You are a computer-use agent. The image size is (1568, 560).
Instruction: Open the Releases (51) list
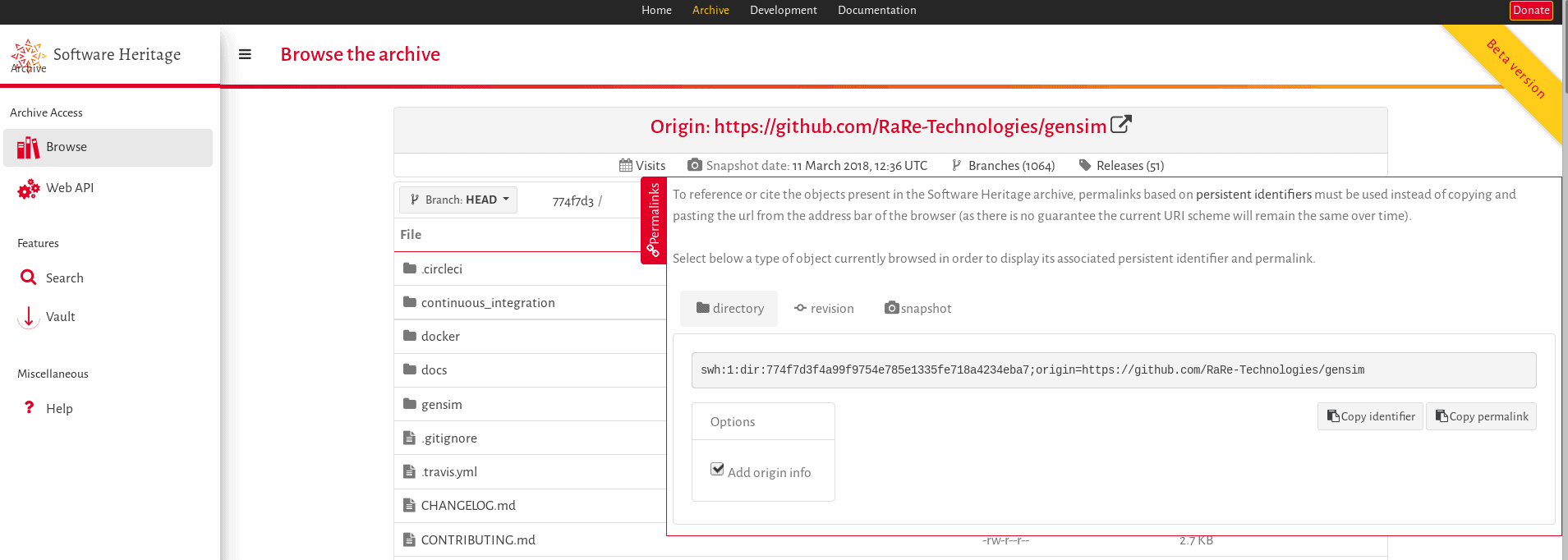(x=1121, y=166)
